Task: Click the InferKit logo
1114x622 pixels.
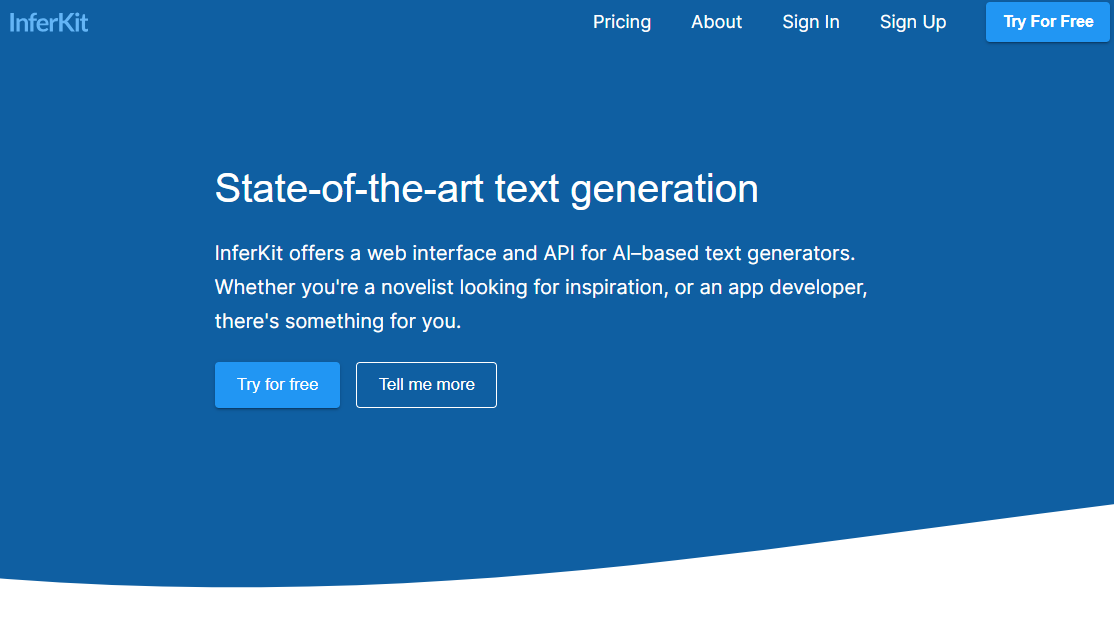Action: pyautogui.click(x=49, y=22)
